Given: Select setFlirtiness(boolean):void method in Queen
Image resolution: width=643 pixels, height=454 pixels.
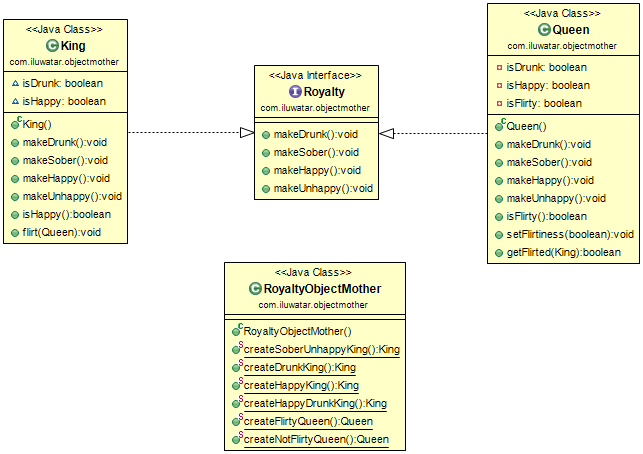Looking at the screenshot, I should click(x=570, y=234).
